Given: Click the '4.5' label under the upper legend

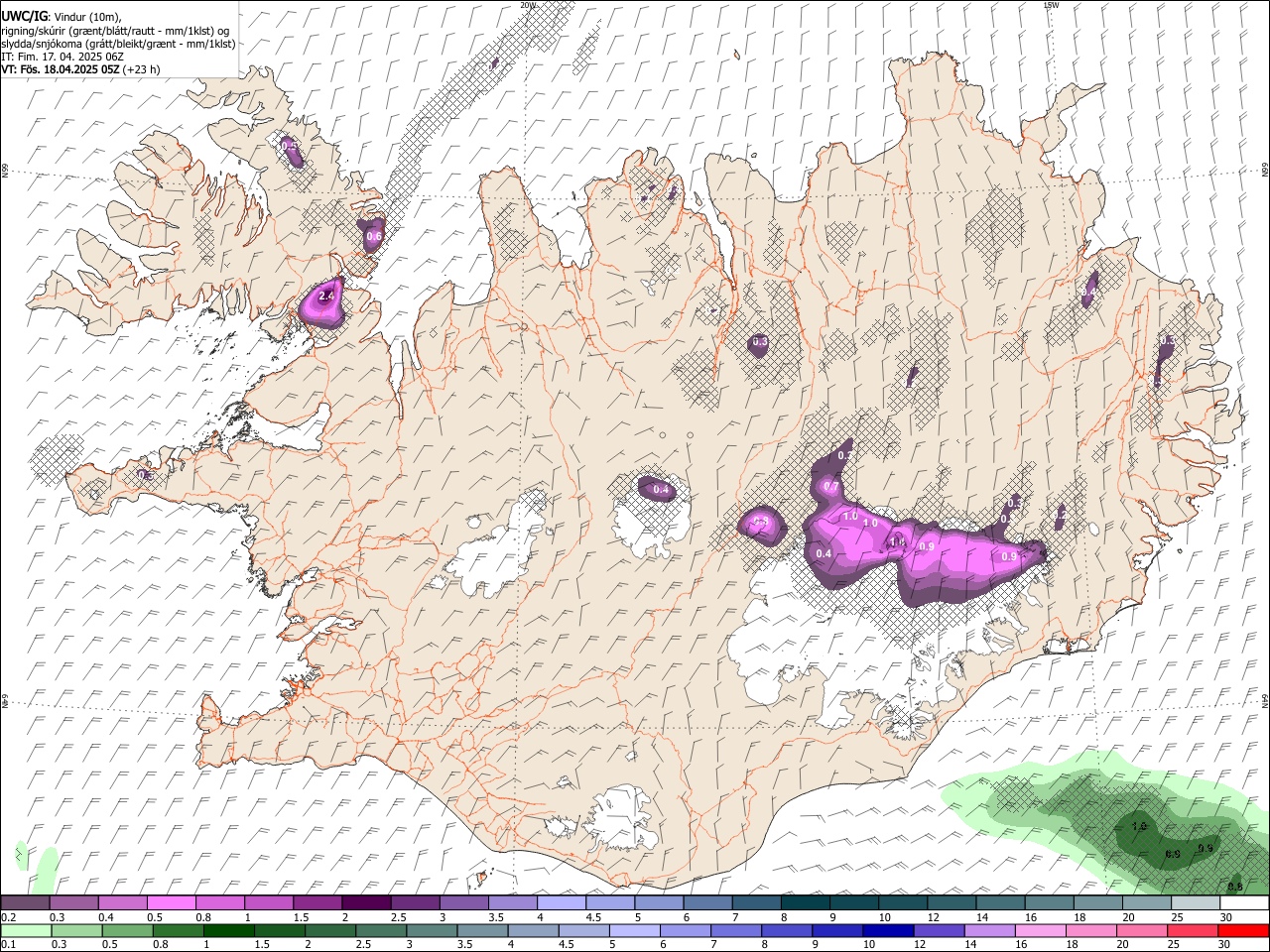Looking at the screenshot, I should pos(593,917).
